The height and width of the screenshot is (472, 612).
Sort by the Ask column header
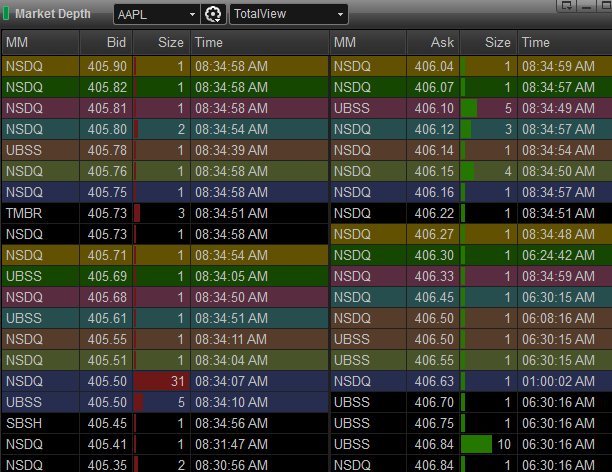tap(433, 42)
